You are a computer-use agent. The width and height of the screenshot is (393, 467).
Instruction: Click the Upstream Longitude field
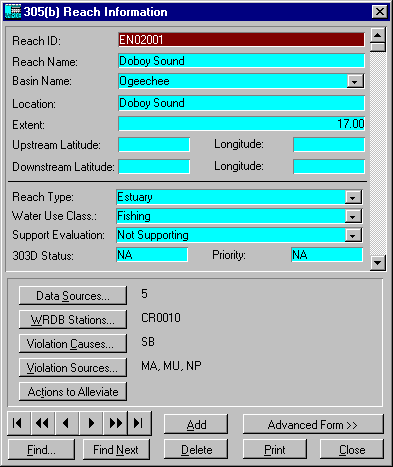pos(329,145)
